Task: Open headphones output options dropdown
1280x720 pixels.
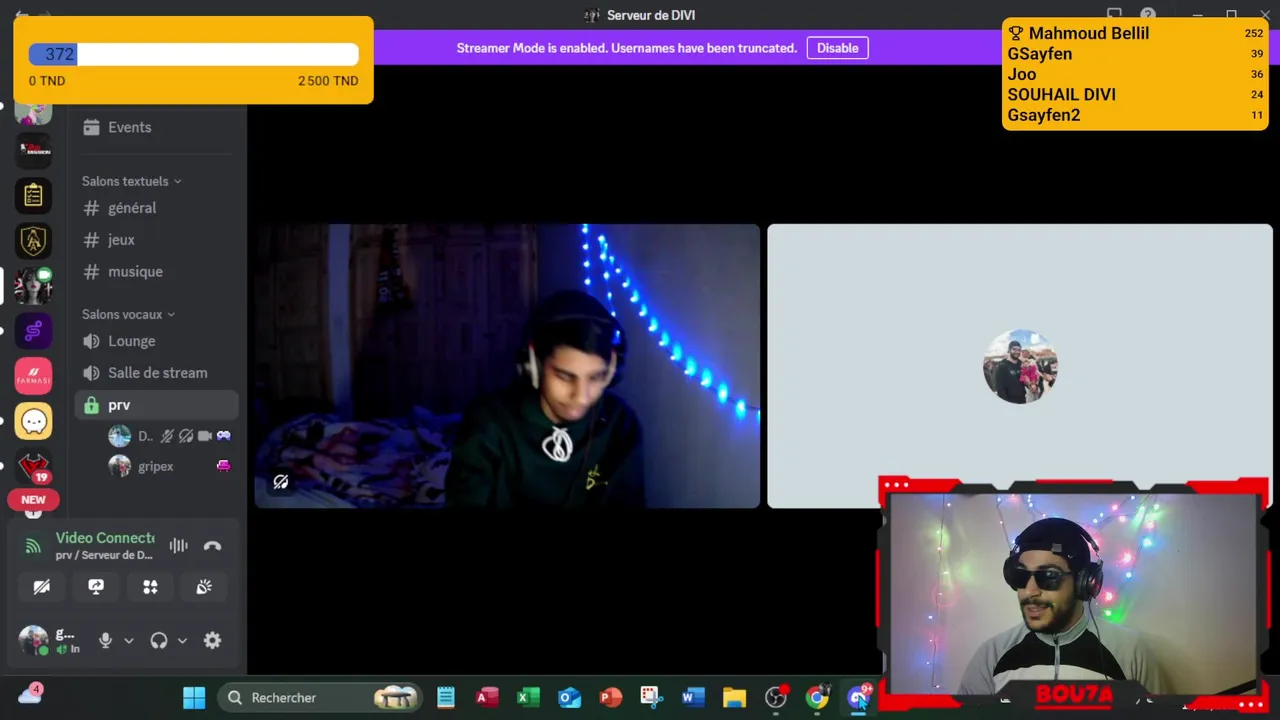Action: (x=182, y=641)
